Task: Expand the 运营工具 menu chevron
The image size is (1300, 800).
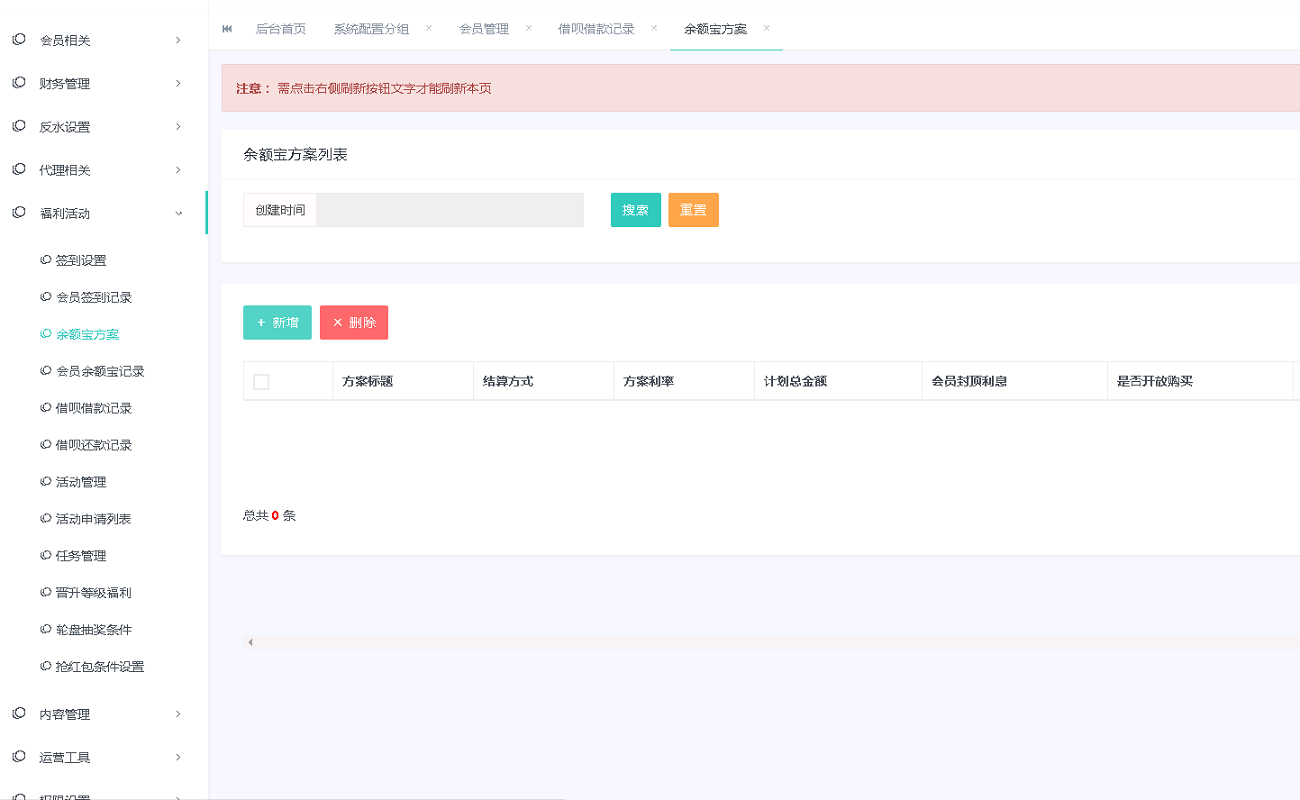Action: coord(178,757)
